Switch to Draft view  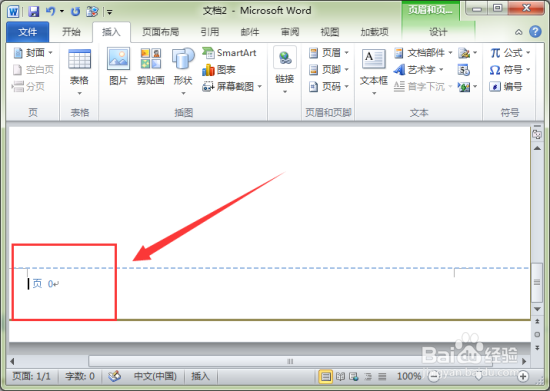[x=382, y=377]
